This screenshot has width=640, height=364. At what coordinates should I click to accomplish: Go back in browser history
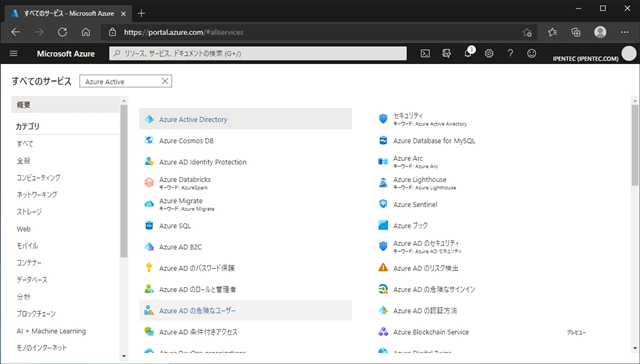16,32
